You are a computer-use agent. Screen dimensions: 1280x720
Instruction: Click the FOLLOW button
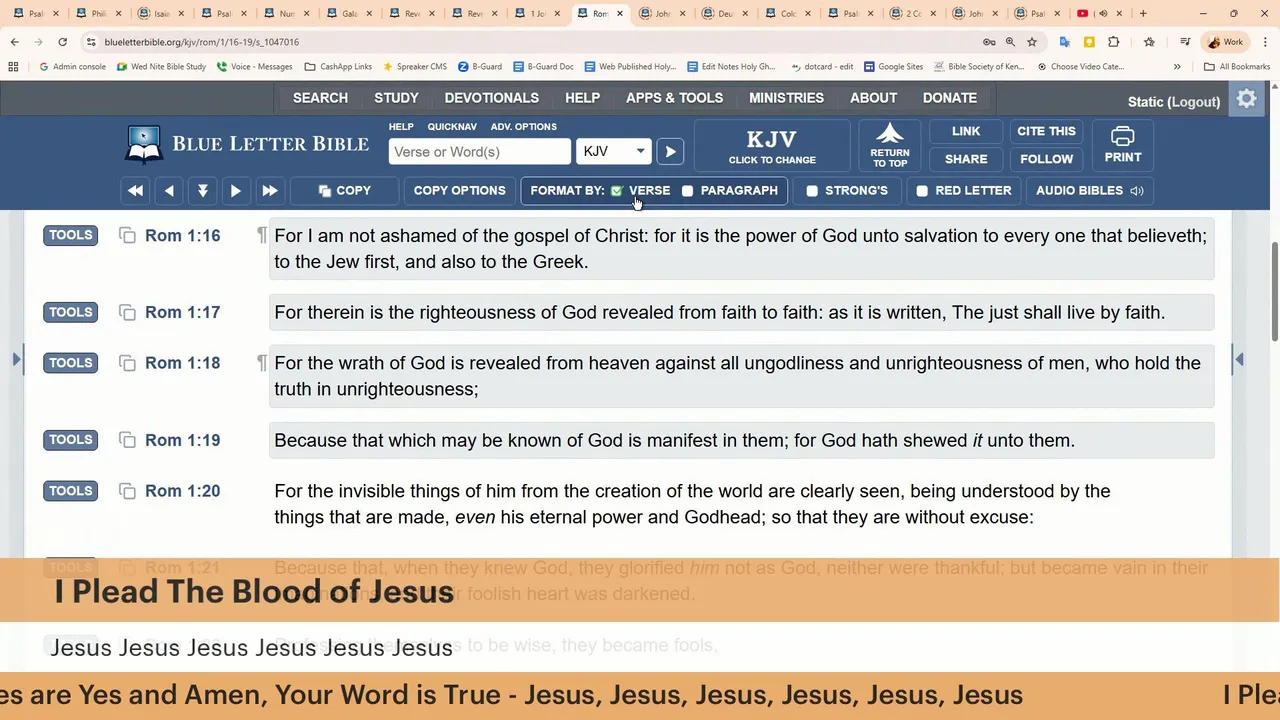pos(1046,159)
